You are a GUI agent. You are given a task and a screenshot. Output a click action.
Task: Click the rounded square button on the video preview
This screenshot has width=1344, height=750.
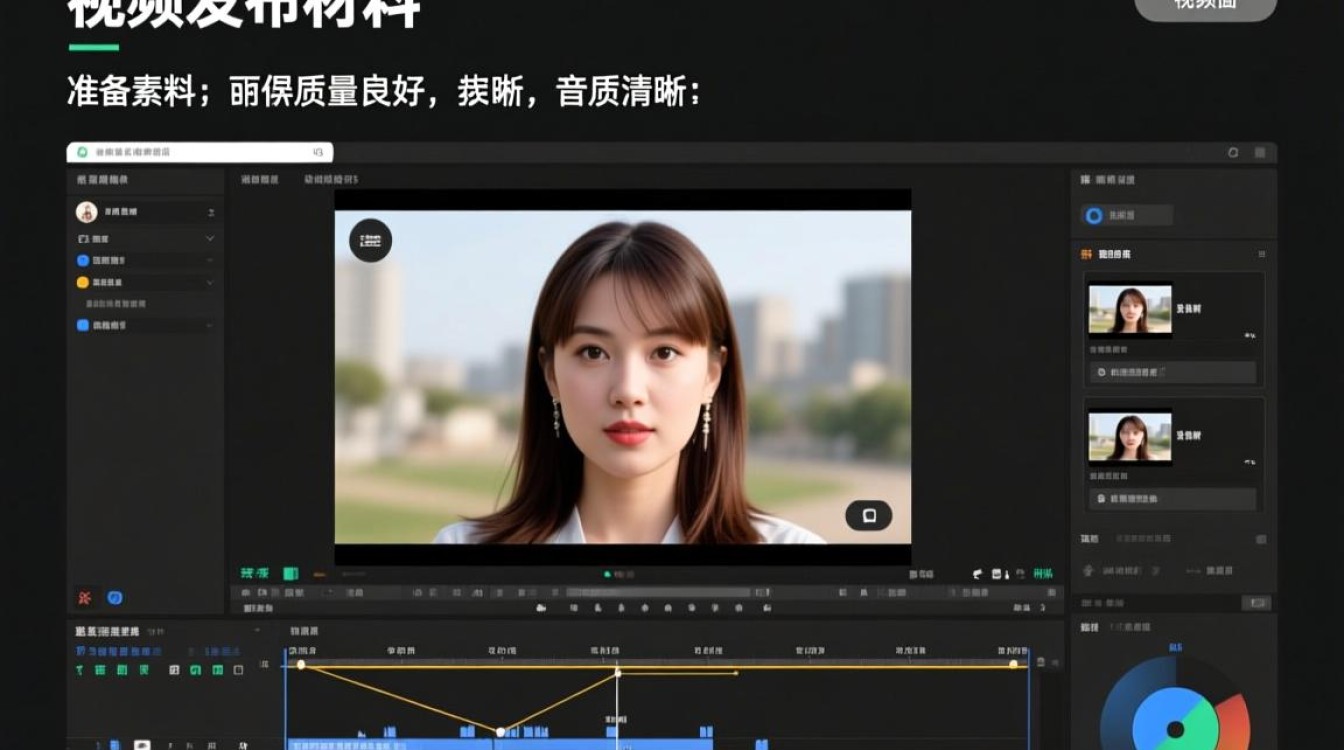(x=869, y=516)
